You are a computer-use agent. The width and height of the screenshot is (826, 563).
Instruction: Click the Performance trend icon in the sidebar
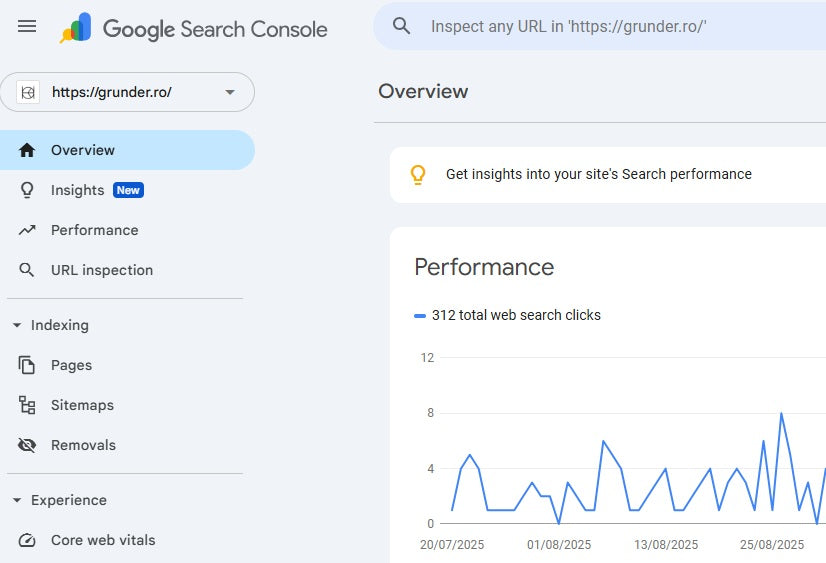(27, 230)
